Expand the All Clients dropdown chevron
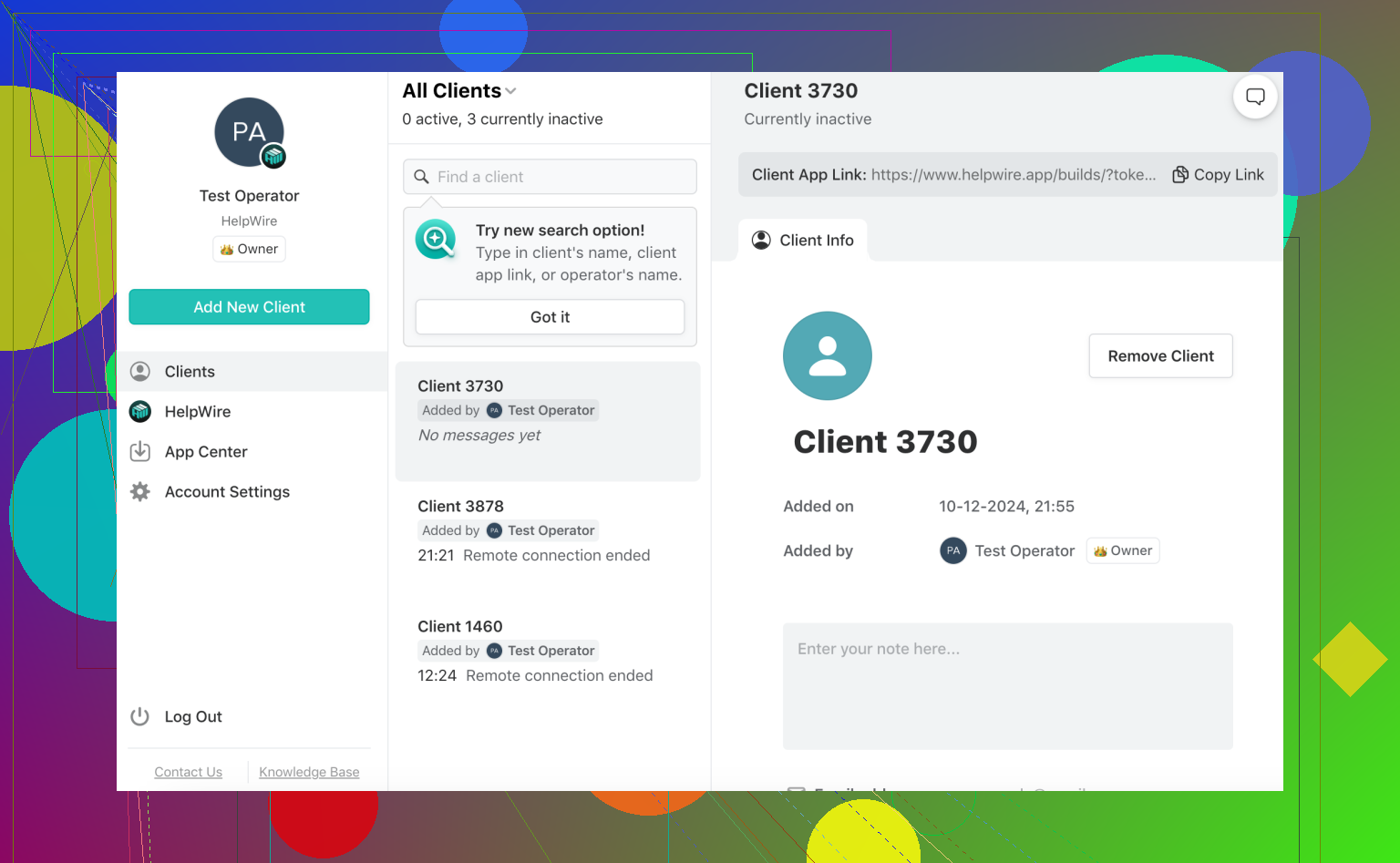 coord(510,91)
